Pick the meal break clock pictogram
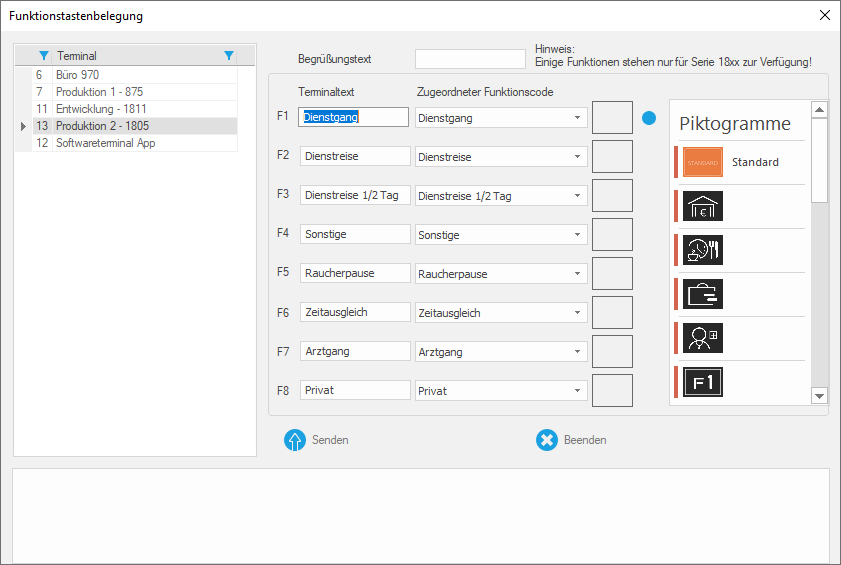The height and width of the screenshot is (565, 841). click(702, 250)
